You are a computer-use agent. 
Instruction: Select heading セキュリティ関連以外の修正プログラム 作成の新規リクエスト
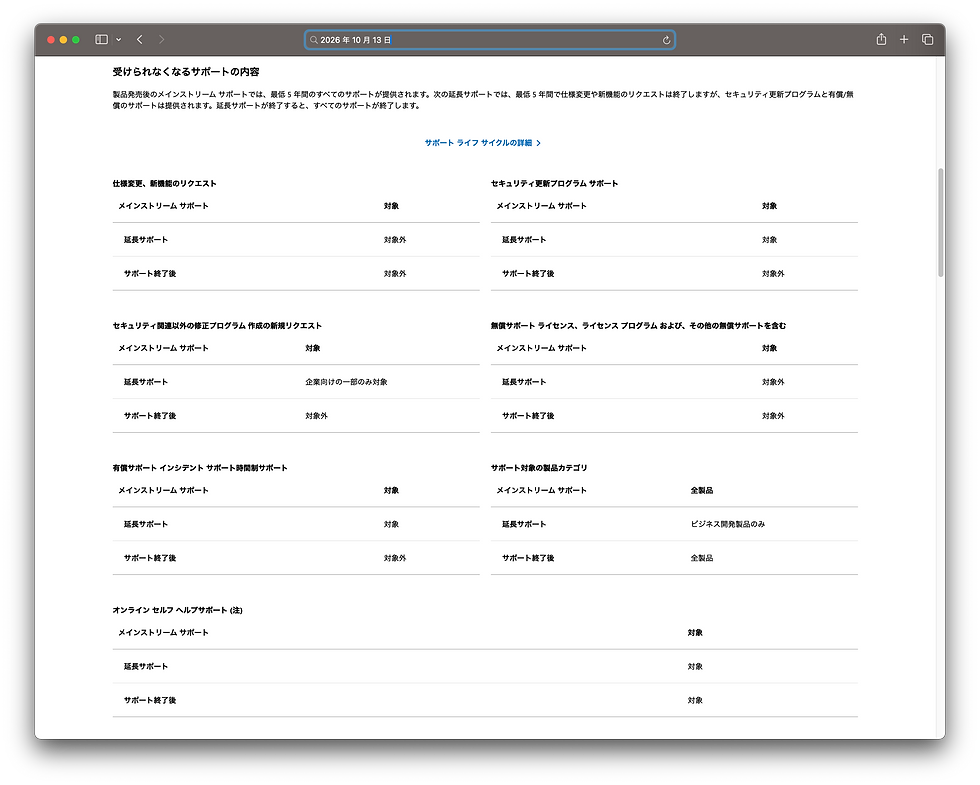click(x=217, y=326)
